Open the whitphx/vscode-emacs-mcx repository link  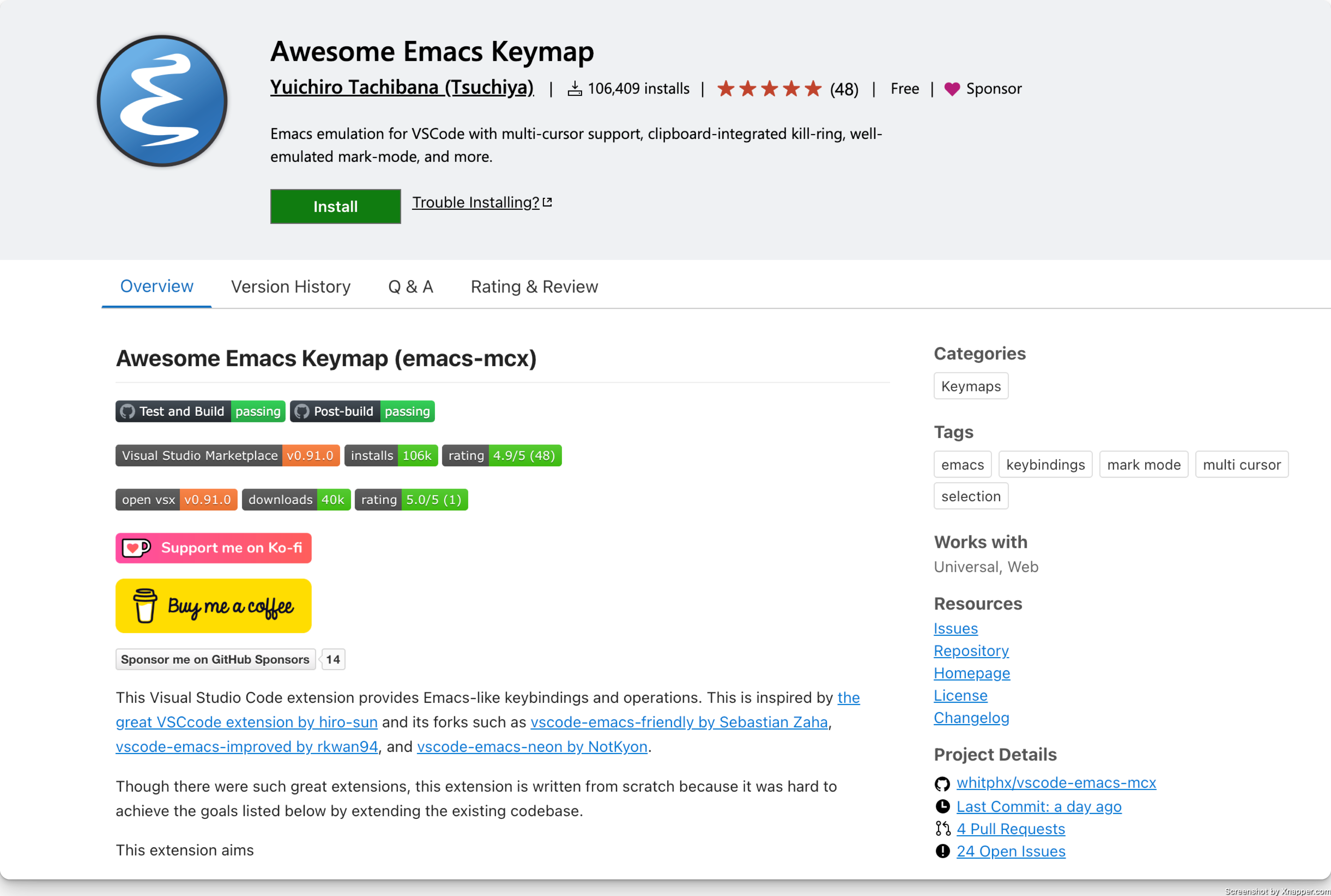pos(1056,783)
